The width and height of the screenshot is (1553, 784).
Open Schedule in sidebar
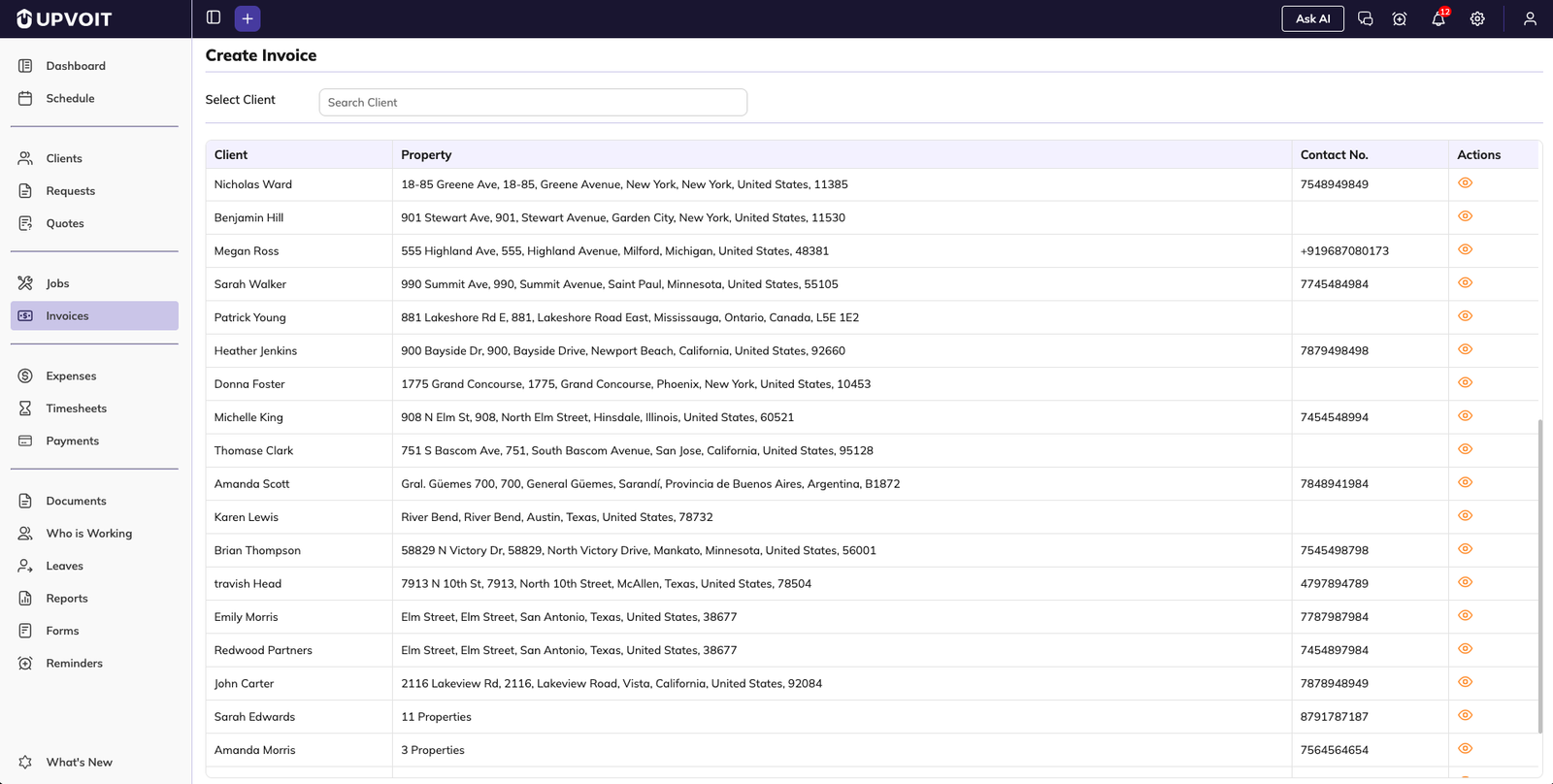point(94,98)
